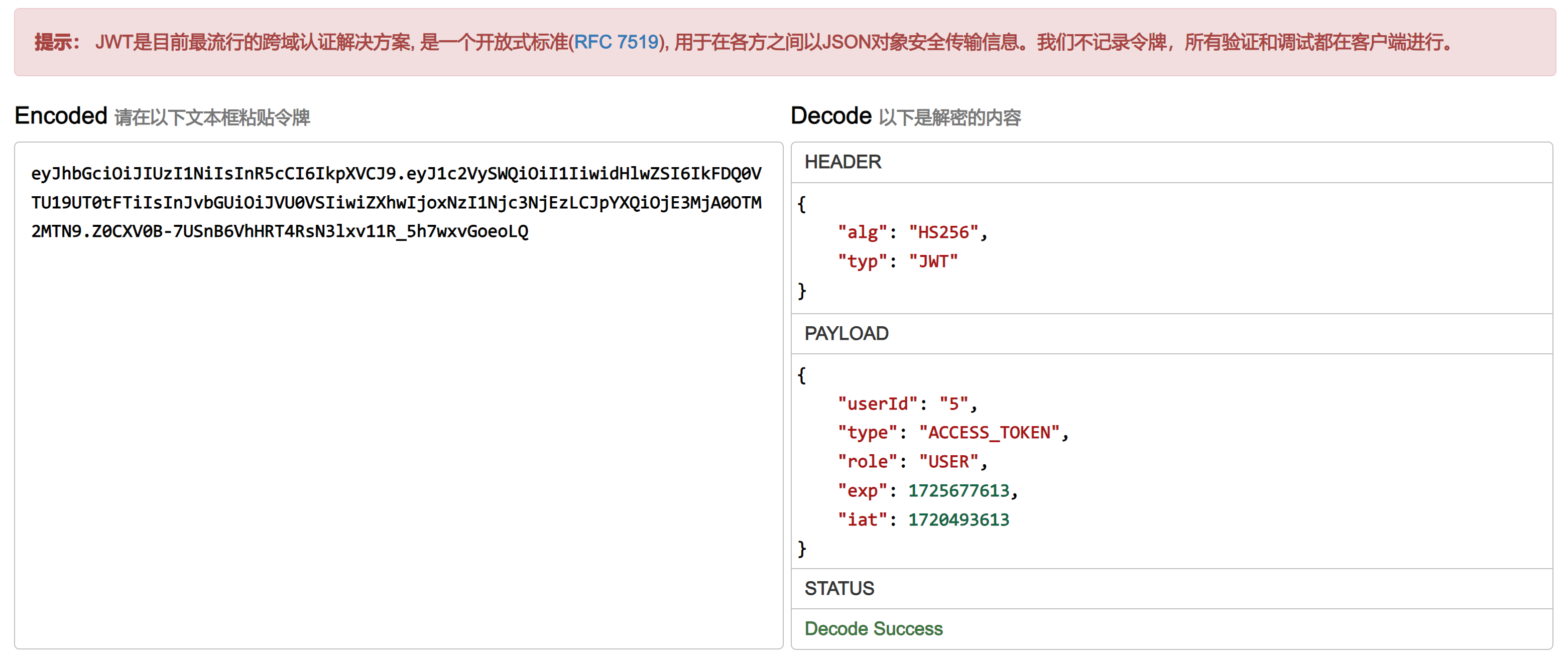This screenshot has height=664, width=1568.
Task: Click the Decode Success status message
Action: (873, 629)
